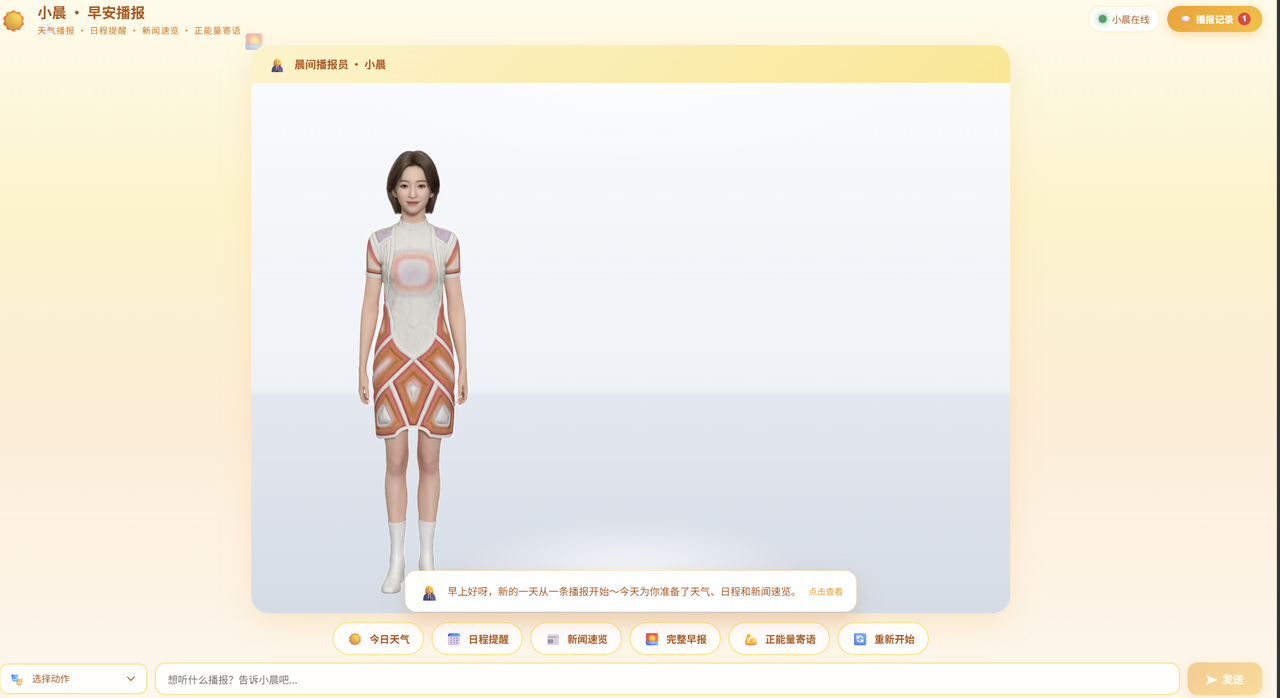
Task: Focus the 想听什么播报 message input field
Action: [667, 679]
